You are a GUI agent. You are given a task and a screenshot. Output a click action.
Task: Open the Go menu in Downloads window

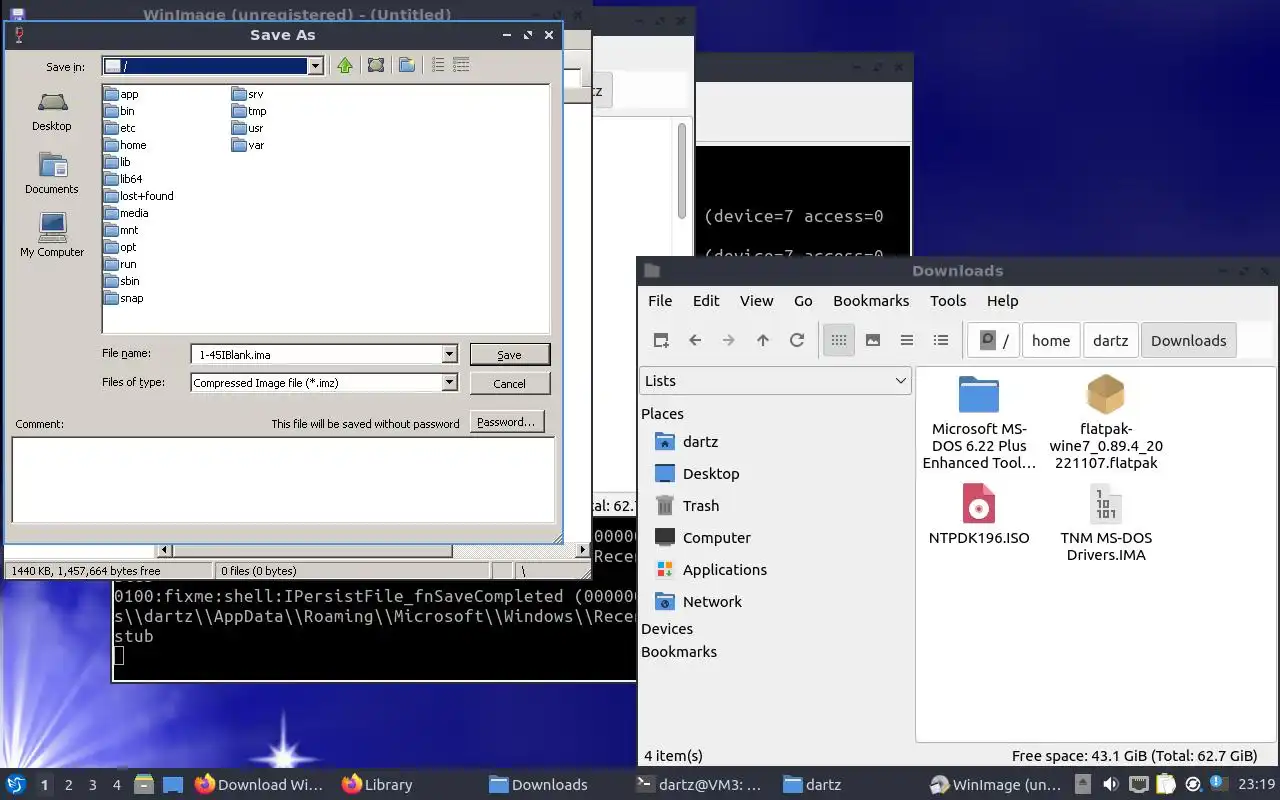pyautogui.click(x=803, y=300)
